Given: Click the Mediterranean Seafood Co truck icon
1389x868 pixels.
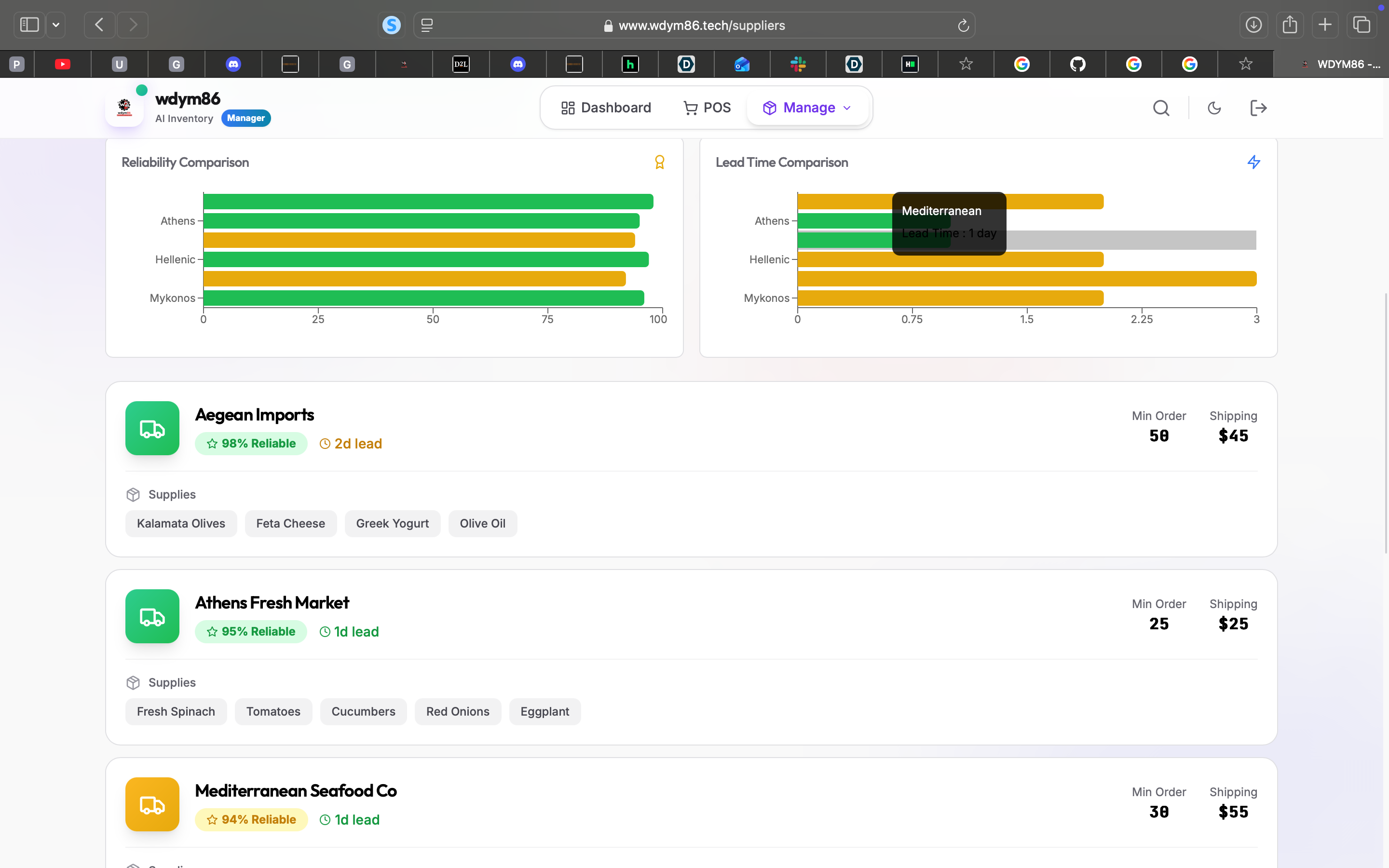Looking at the screenshot, I should pos(152,804).
